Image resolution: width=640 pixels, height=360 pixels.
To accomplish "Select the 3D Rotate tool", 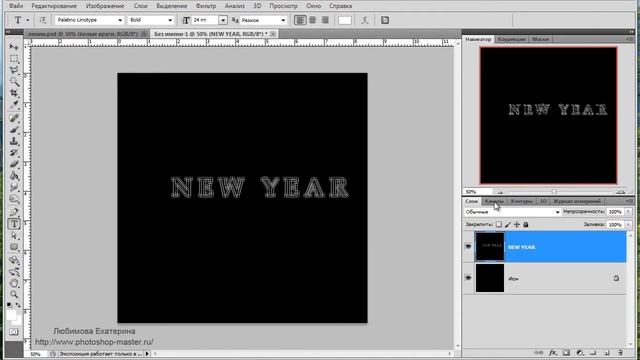I will click(14, 260).
